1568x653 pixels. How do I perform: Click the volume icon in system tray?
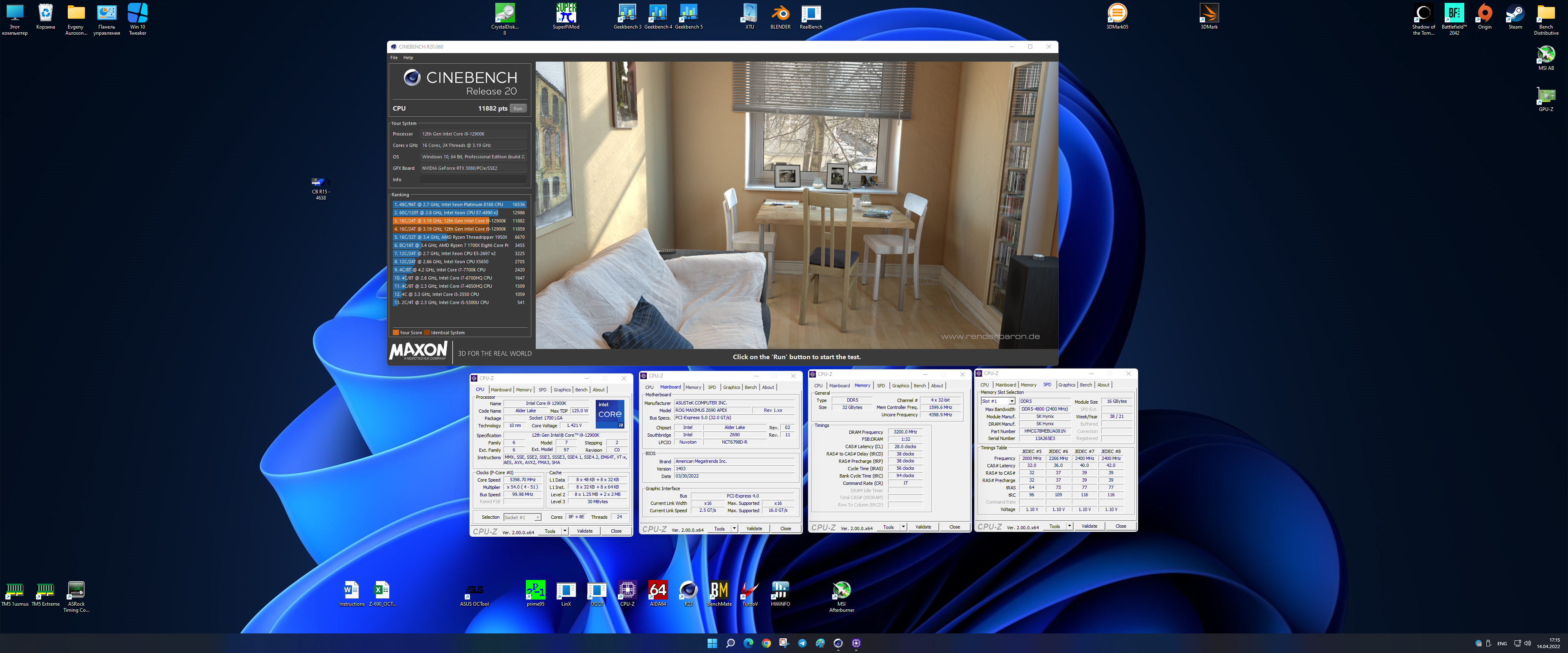(x=1527, y=643)
